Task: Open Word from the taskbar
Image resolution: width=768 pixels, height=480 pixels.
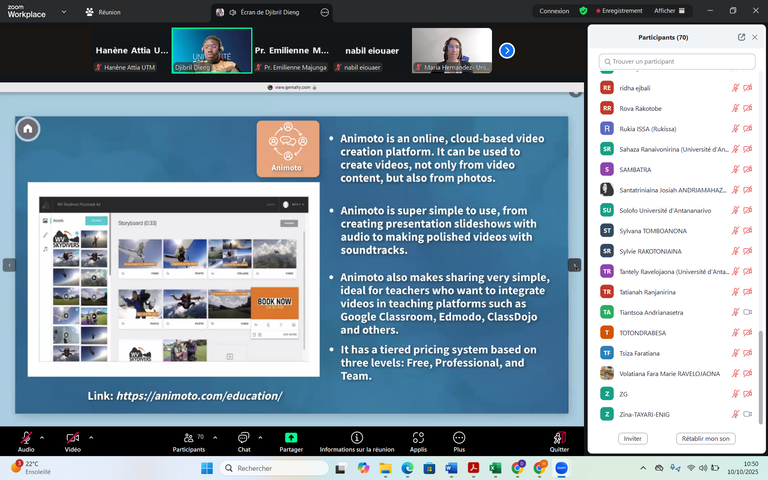Action: click(451, 468)
